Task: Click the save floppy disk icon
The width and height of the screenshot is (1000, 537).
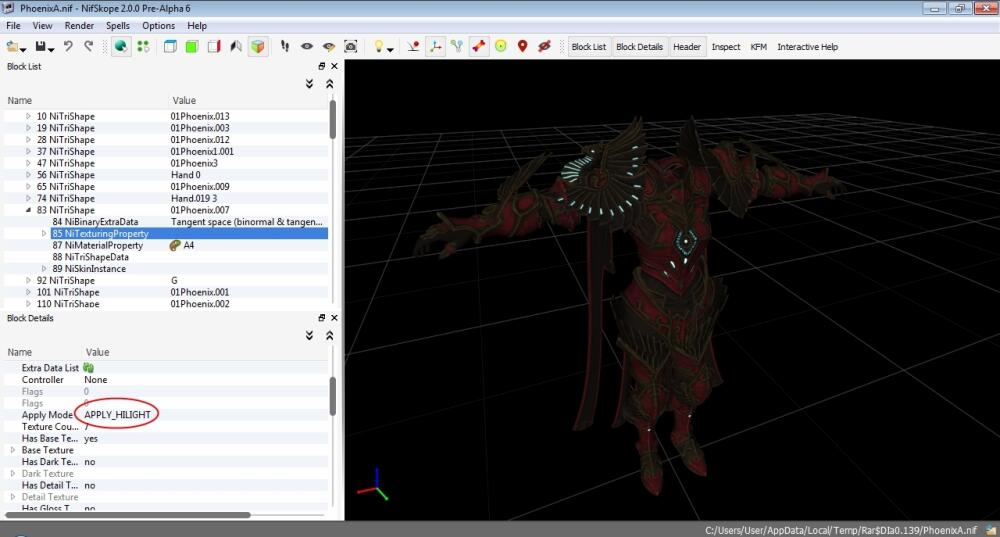Action: (x=40, y=47)
